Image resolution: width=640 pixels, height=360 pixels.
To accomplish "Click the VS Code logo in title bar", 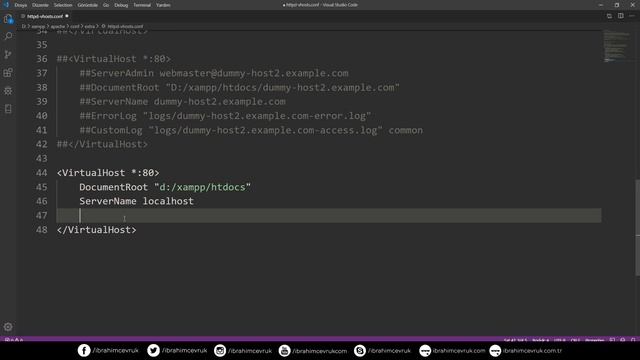I will click(6, 5).
